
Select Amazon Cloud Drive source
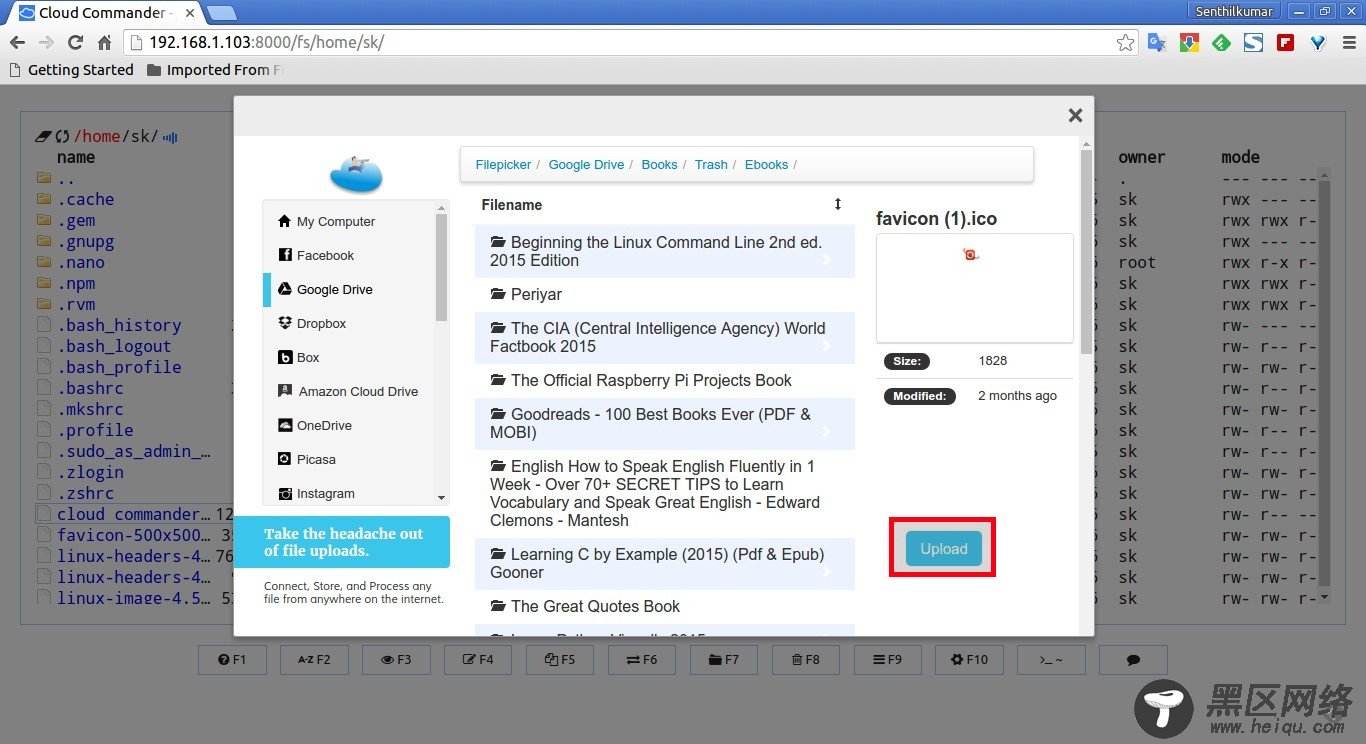coord(349,391)
